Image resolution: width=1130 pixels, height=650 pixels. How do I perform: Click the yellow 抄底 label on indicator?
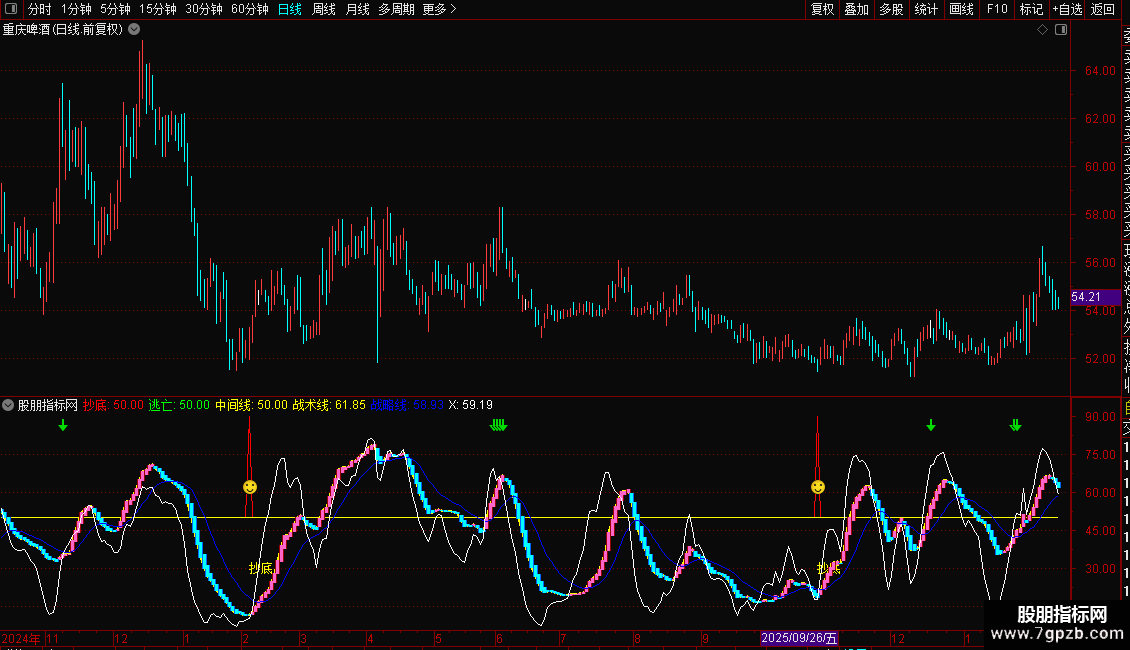(260, 568)
